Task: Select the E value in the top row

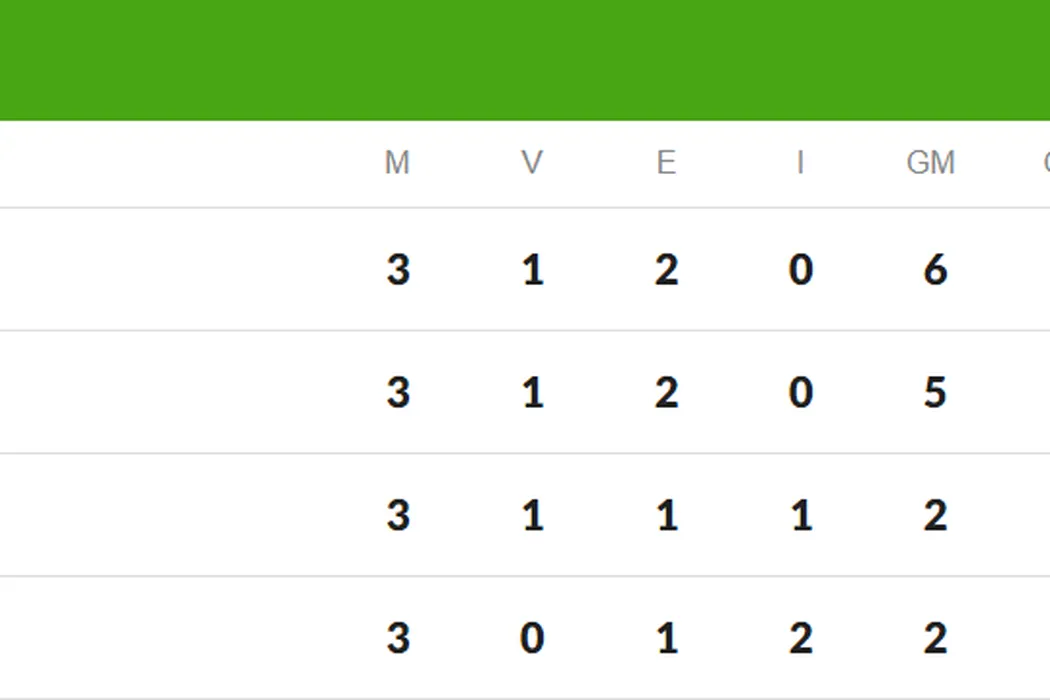Action: (x=666, y=270)
